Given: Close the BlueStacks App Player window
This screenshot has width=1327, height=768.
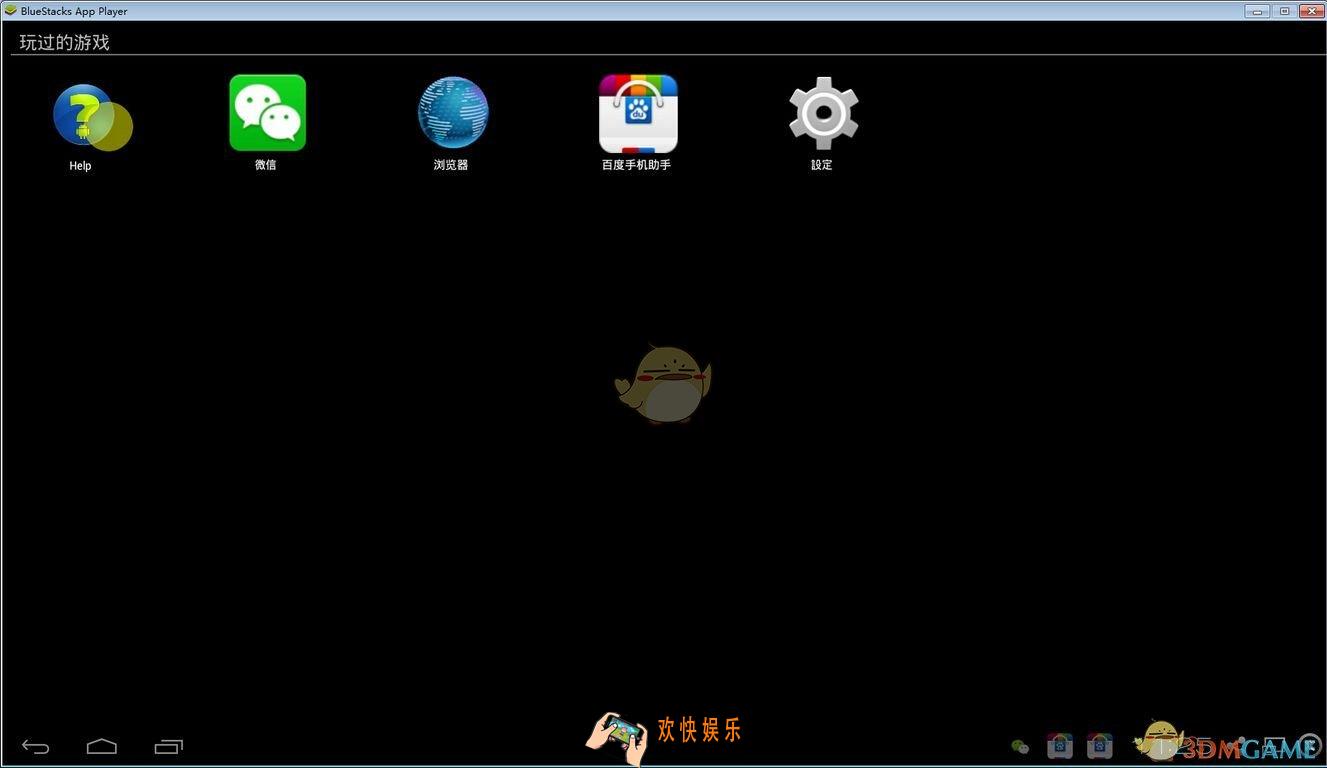Looking at the screenshot, I should pos(1311,11).
